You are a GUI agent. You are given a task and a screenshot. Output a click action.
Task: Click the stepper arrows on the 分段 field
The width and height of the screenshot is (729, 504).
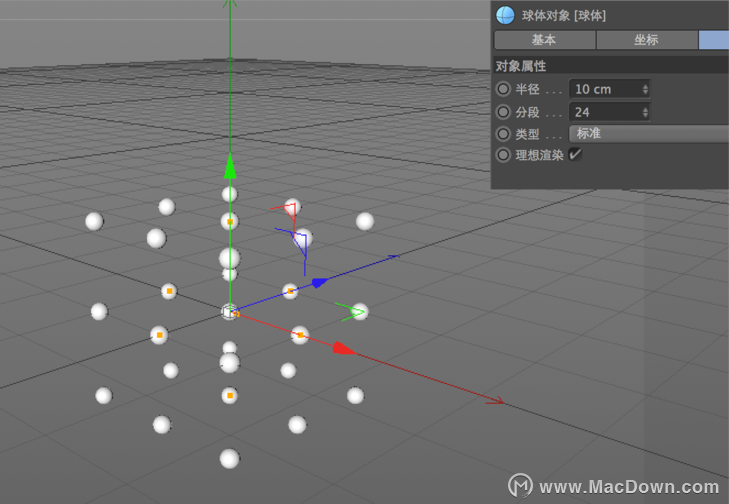[645, 112]
